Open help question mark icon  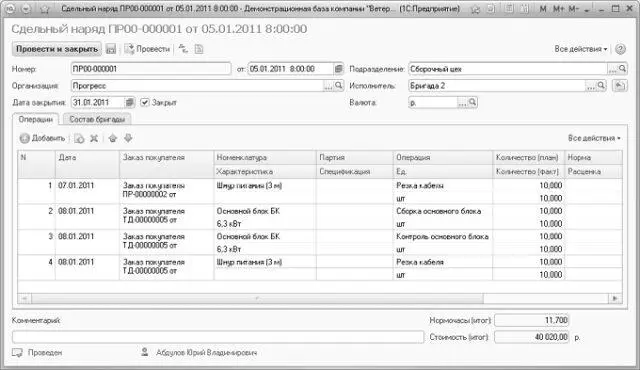pyautogui.click(x=620, y=49)
